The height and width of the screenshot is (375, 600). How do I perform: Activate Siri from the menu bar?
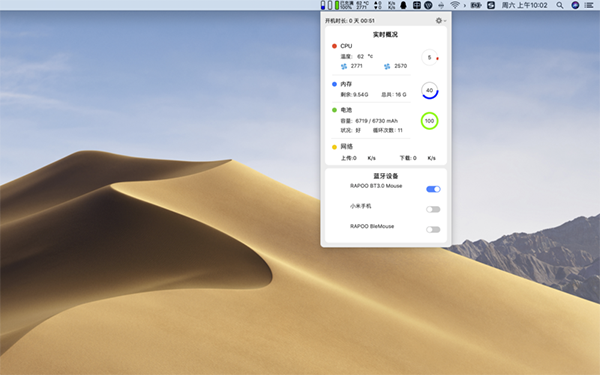click(575, 5)
